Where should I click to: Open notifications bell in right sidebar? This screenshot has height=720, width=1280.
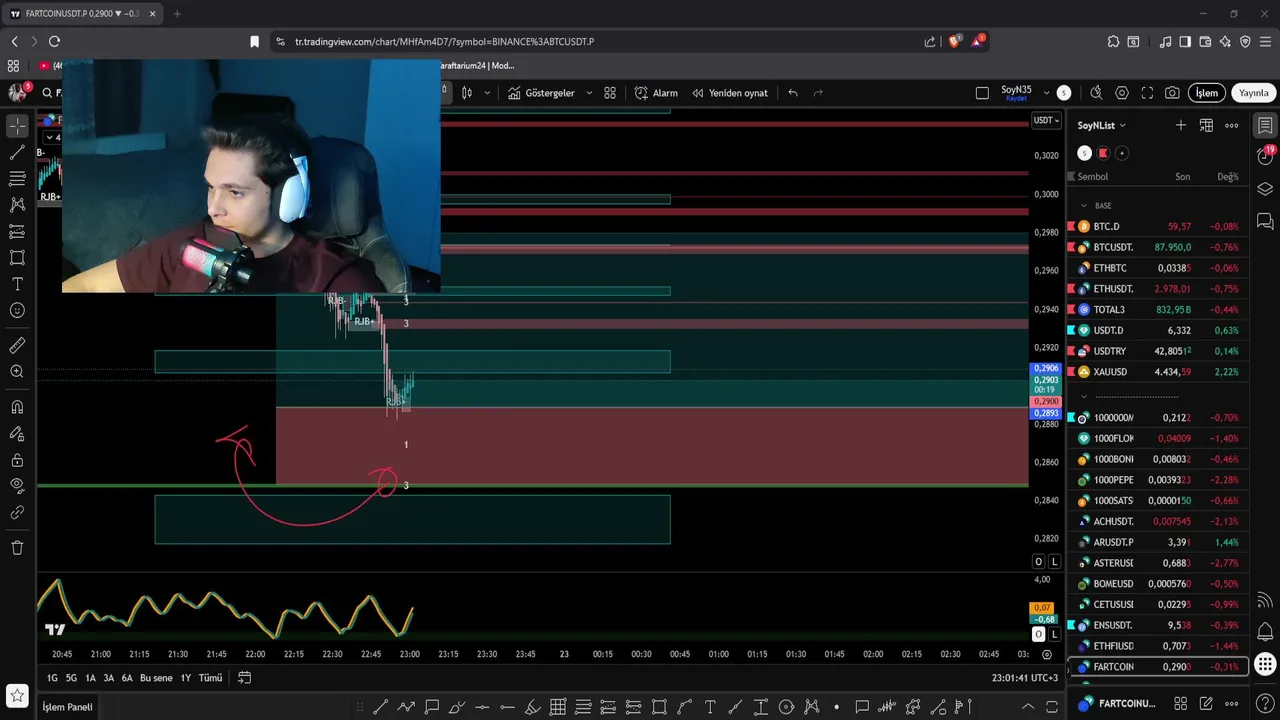1265,632
